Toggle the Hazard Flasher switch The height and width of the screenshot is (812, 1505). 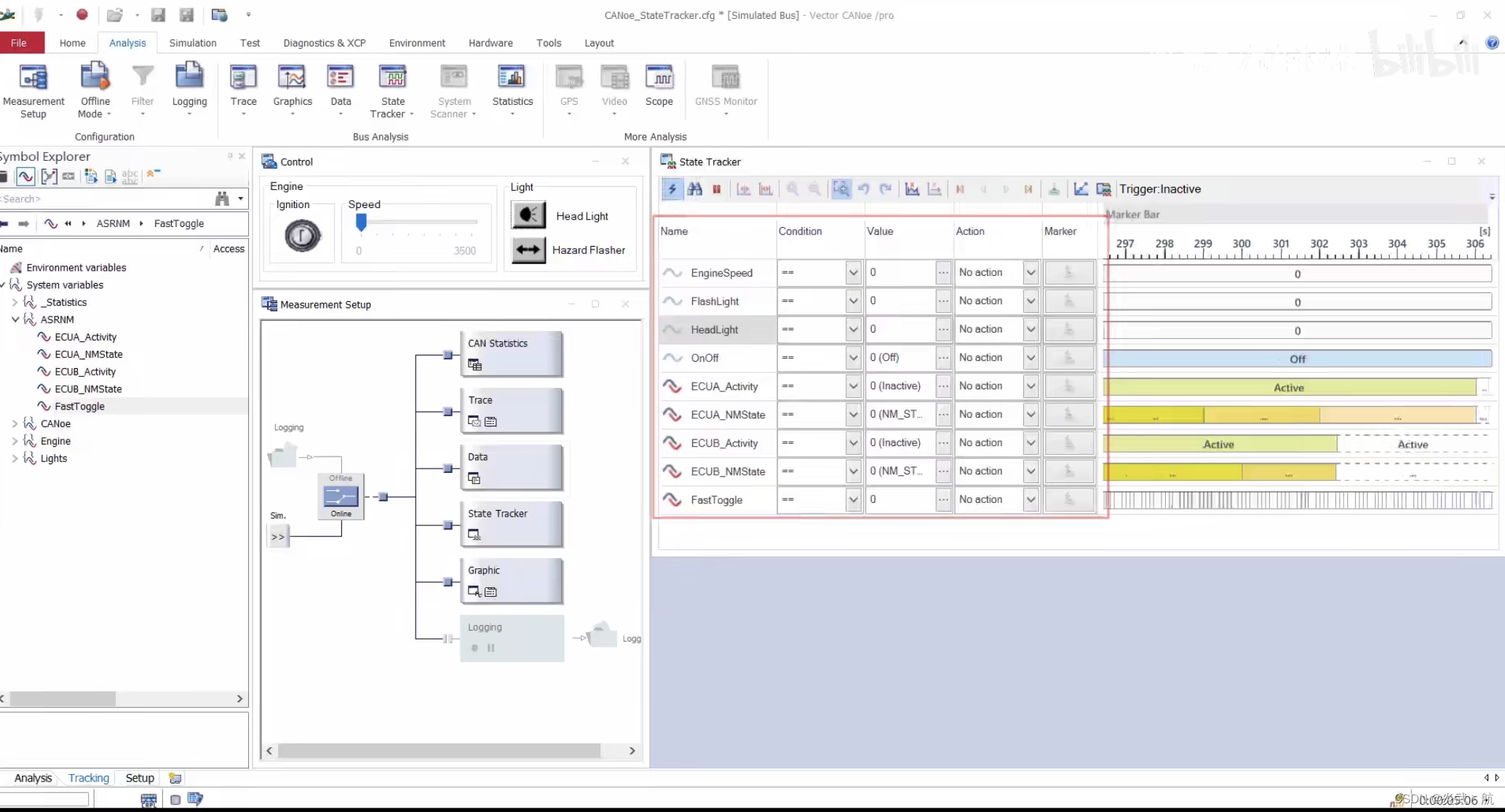528,250
